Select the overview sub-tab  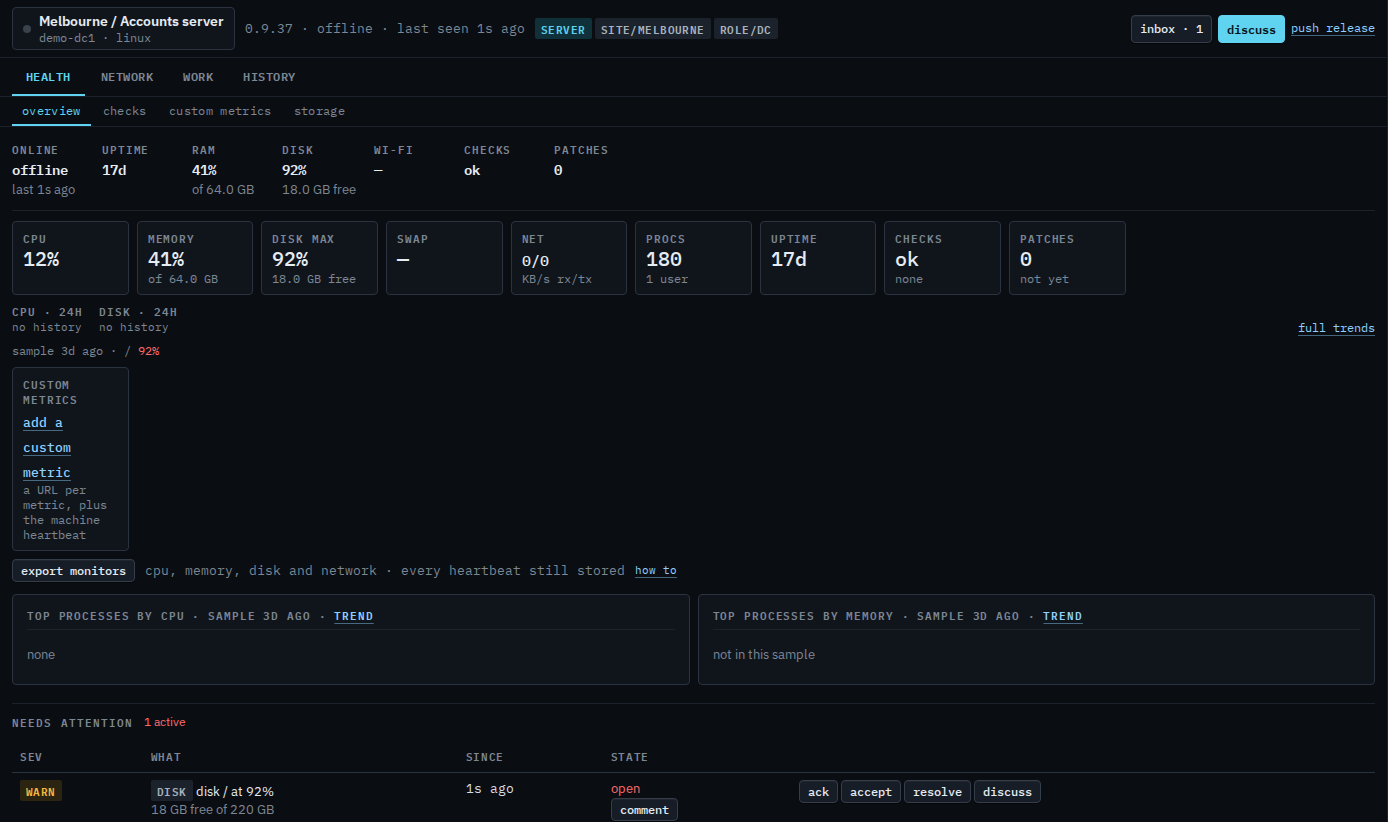tap(51, 111)
